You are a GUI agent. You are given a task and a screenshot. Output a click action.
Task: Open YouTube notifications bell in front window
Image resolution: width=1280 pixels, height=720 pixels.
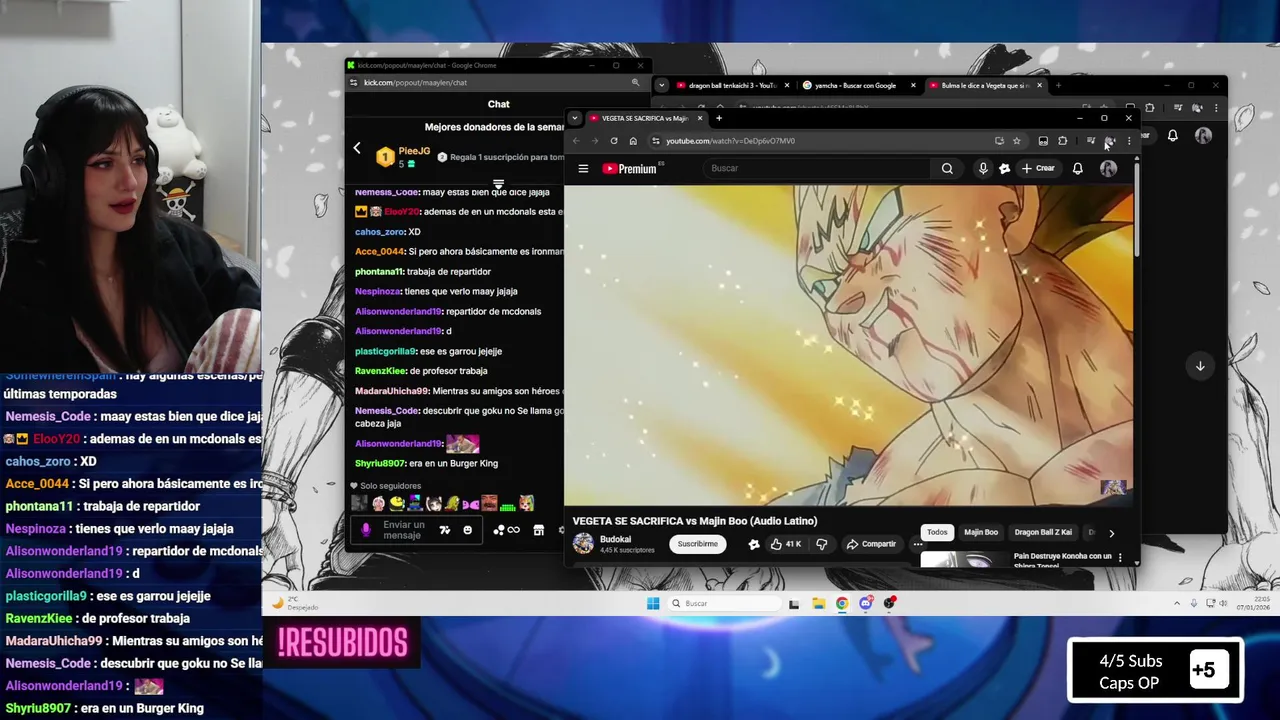point(1077,168)
